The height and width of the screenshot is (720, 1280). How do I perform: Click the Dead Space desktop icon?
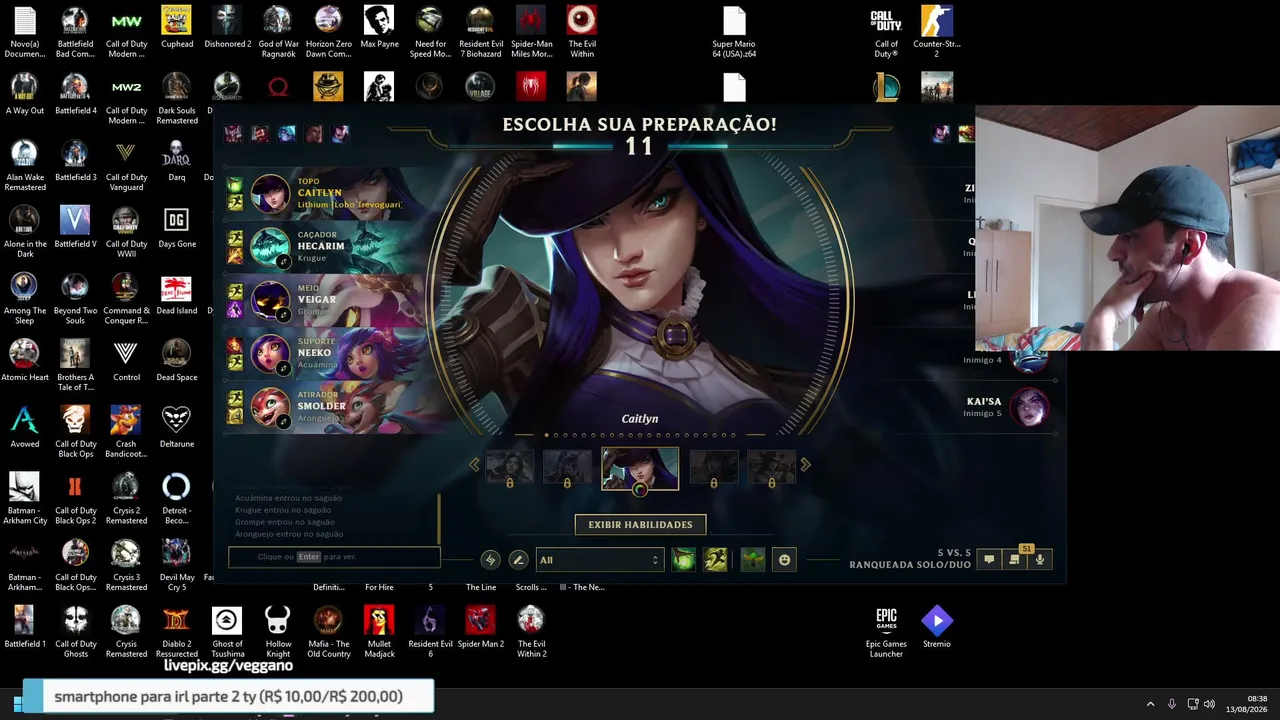(x=176, y=360)
